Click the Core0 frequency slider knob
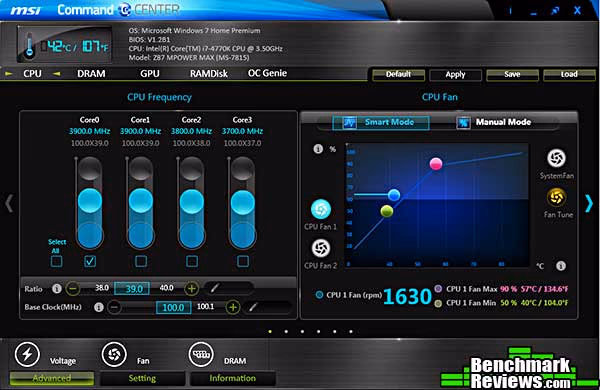 pos(90,201)
